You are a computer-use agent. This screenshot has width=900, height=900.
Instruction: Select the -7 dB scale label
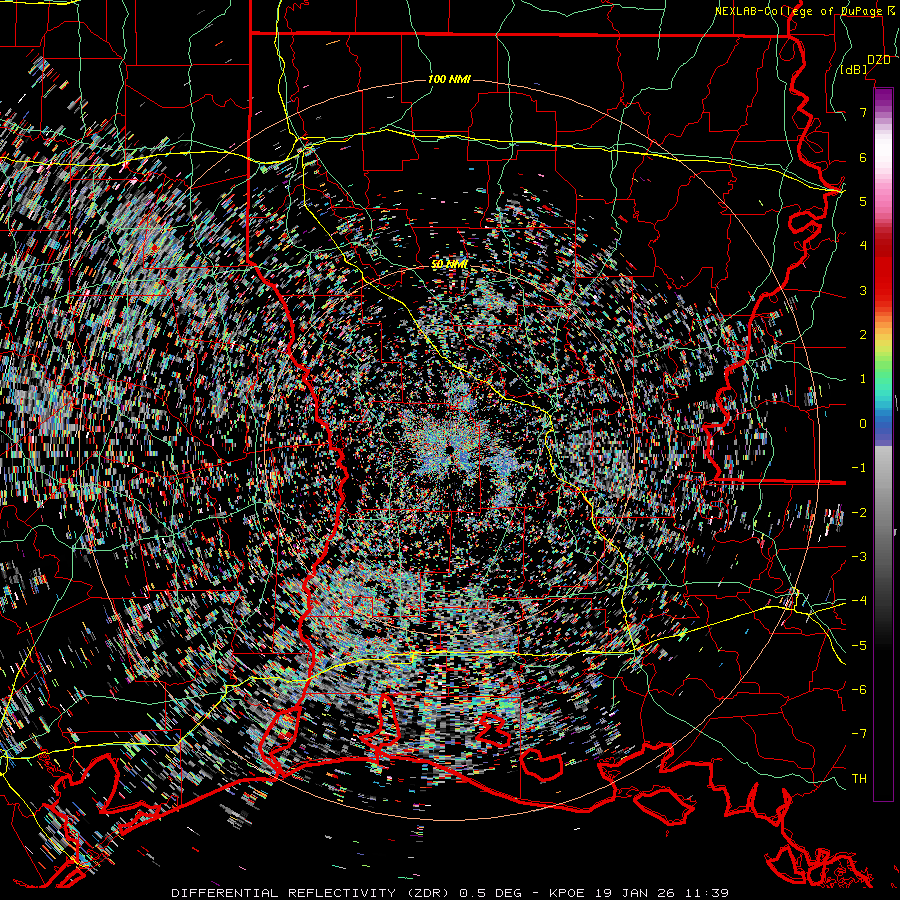click(859, 734)
